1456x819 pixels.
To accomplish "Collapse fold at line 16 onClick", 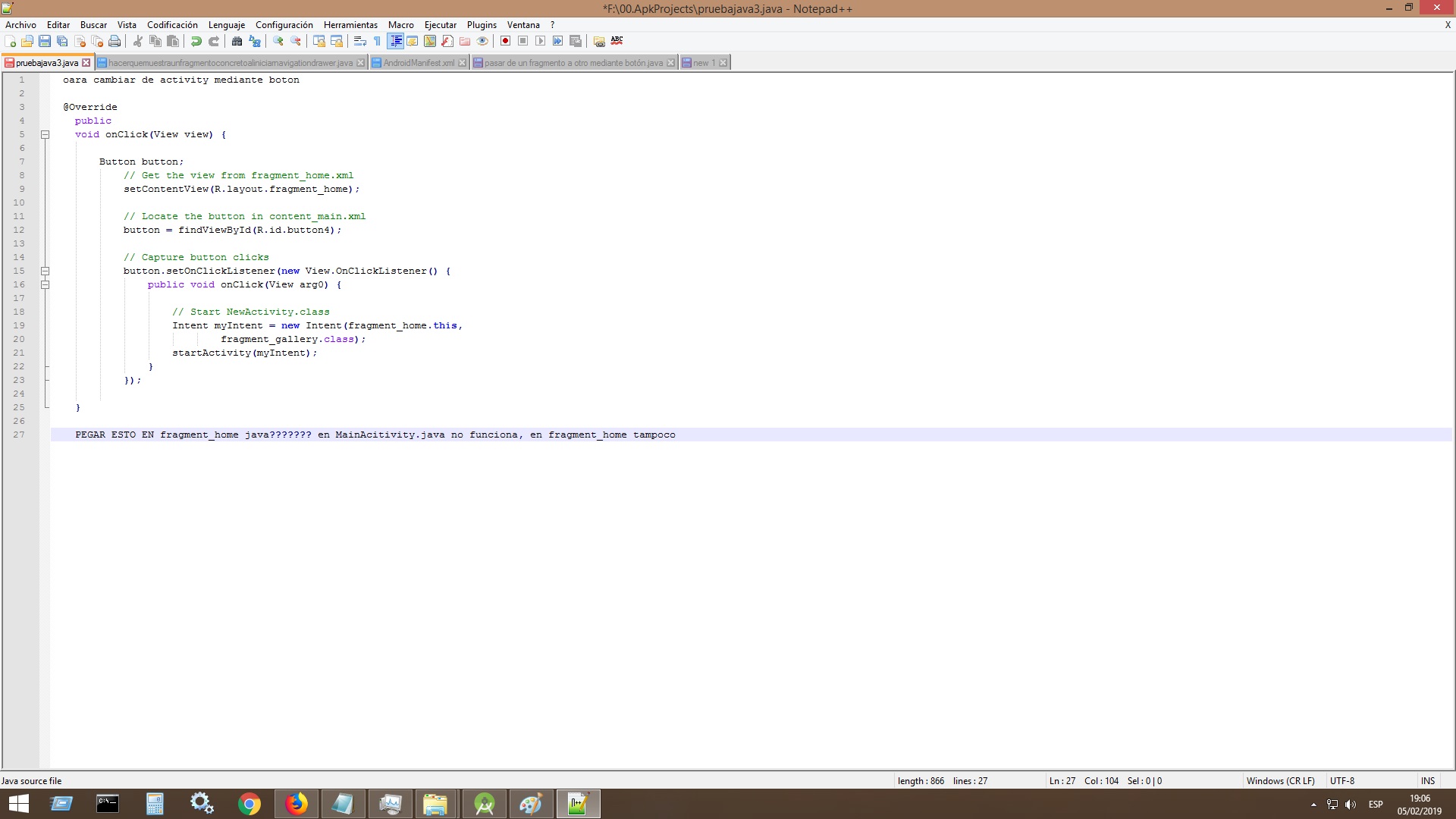I will pyautogui.click(x=45, y=284).
